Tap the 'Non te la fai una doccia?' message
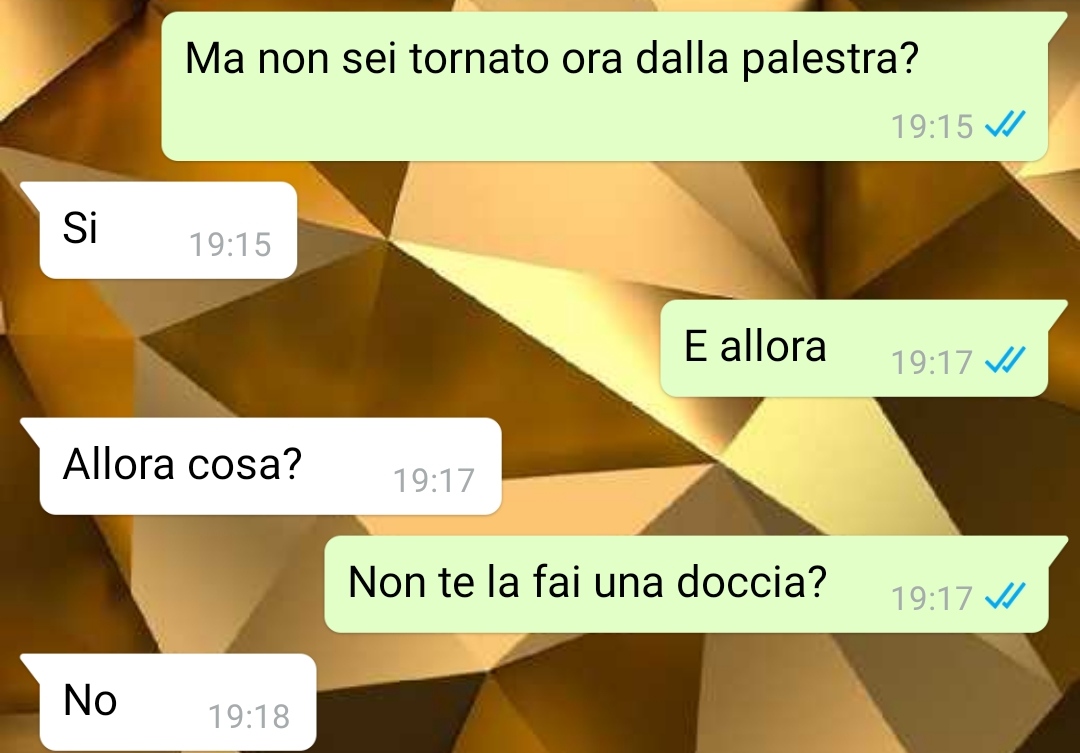 [686, 584]
